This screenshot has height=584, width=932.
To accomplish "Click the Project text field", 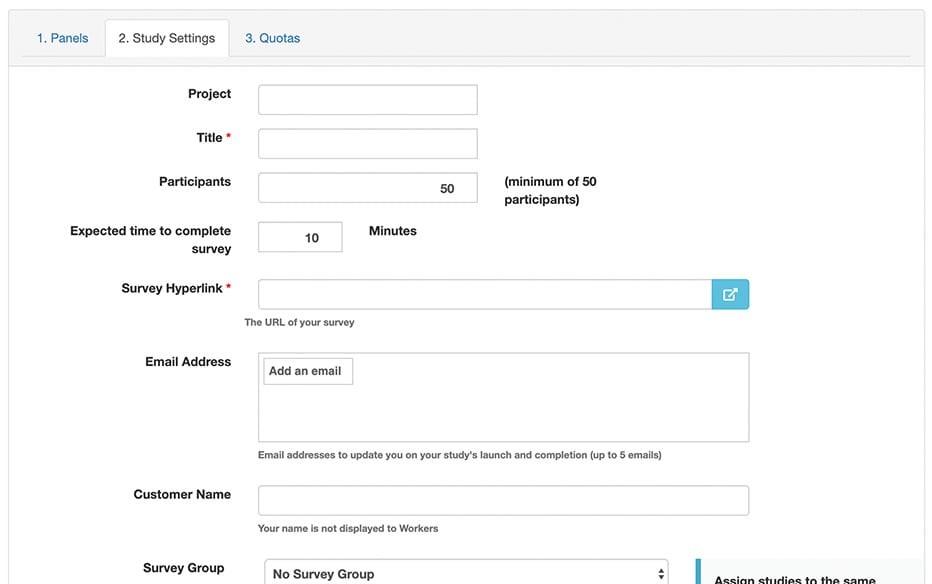I will click(x=367, y=100).
